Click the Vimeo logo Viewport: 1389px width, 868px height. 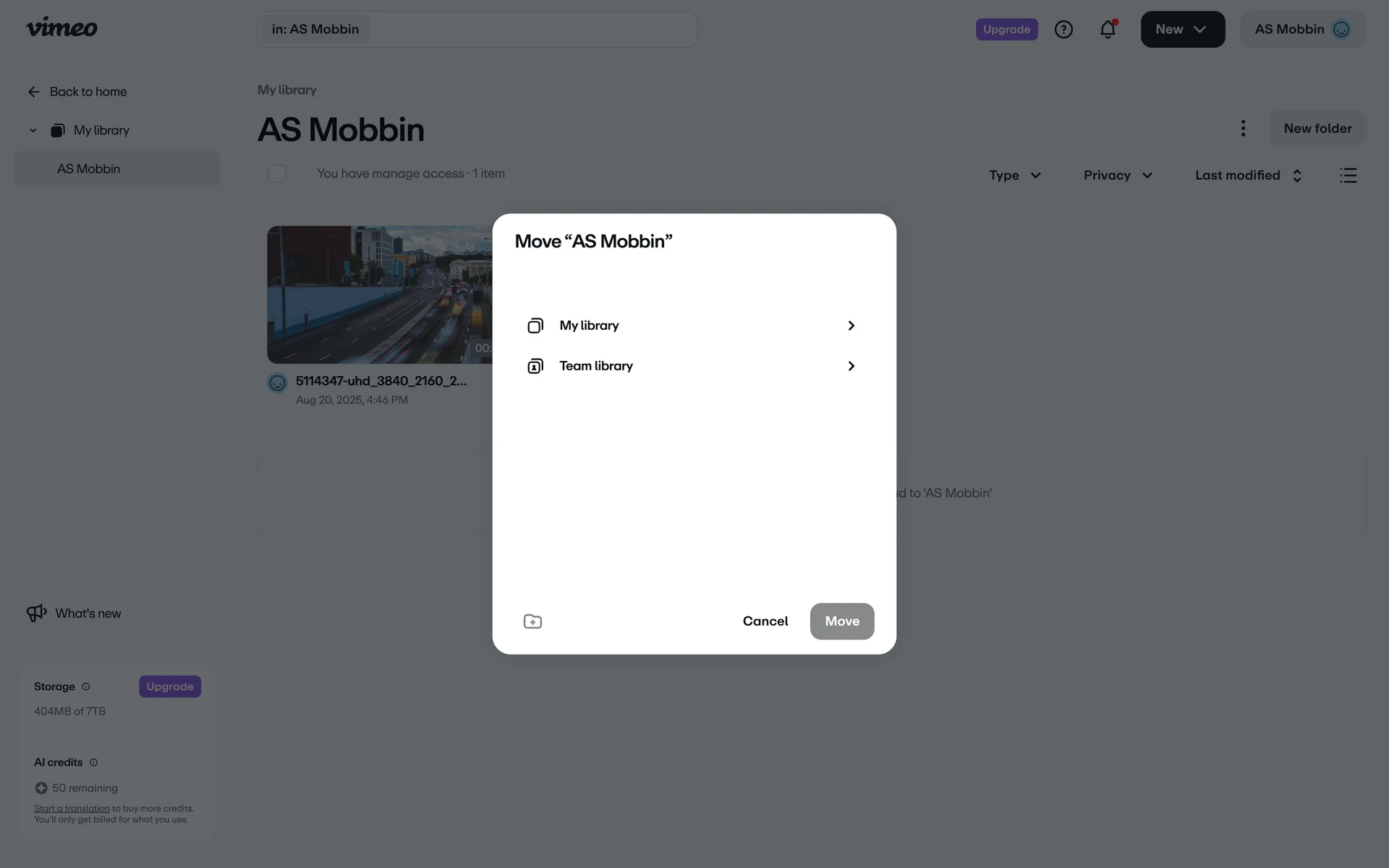coord(61,27)
